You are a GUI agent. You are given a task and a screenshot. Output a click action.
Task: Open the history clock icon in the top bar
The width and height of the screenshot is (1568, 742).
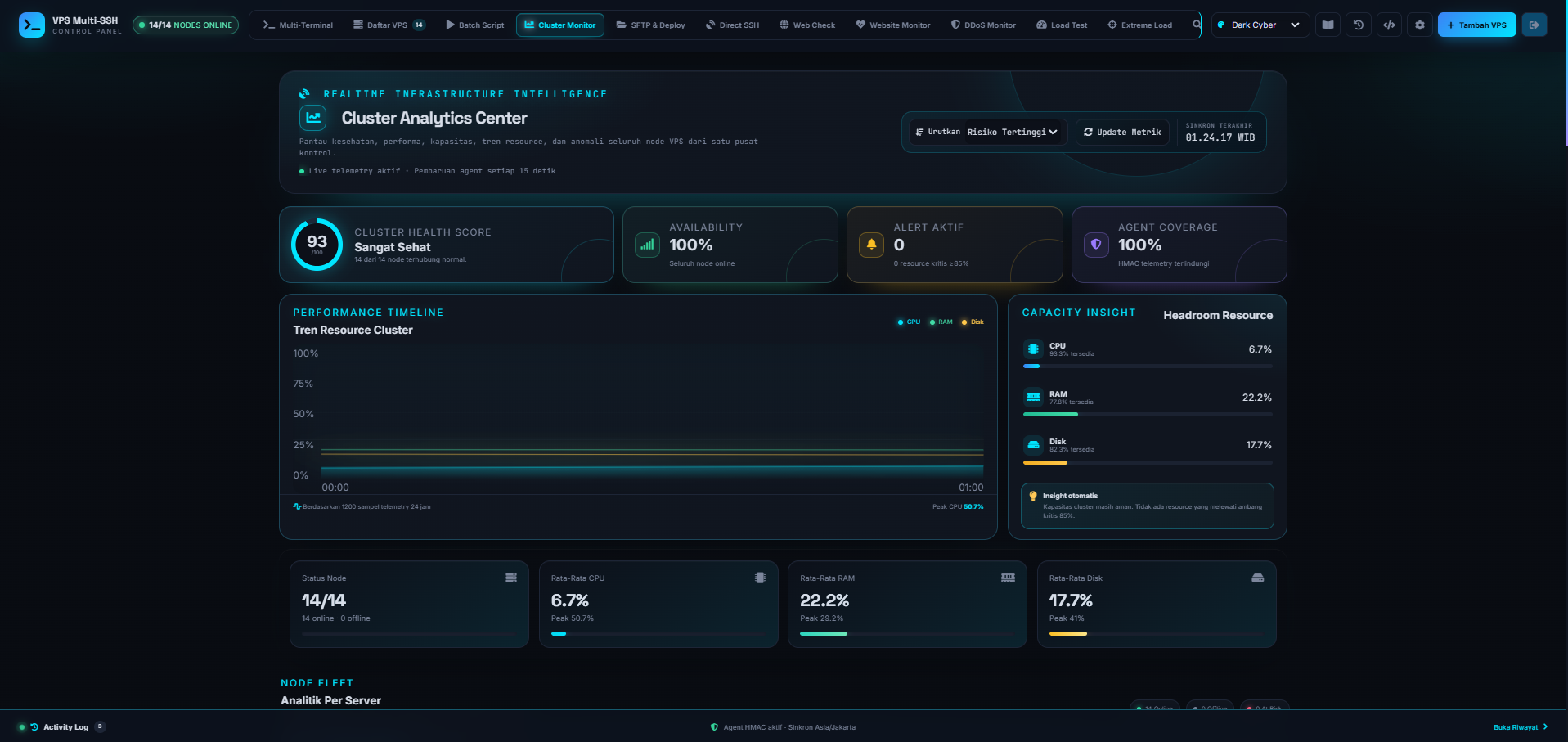pyautogui.click(x=1359, y=25)
